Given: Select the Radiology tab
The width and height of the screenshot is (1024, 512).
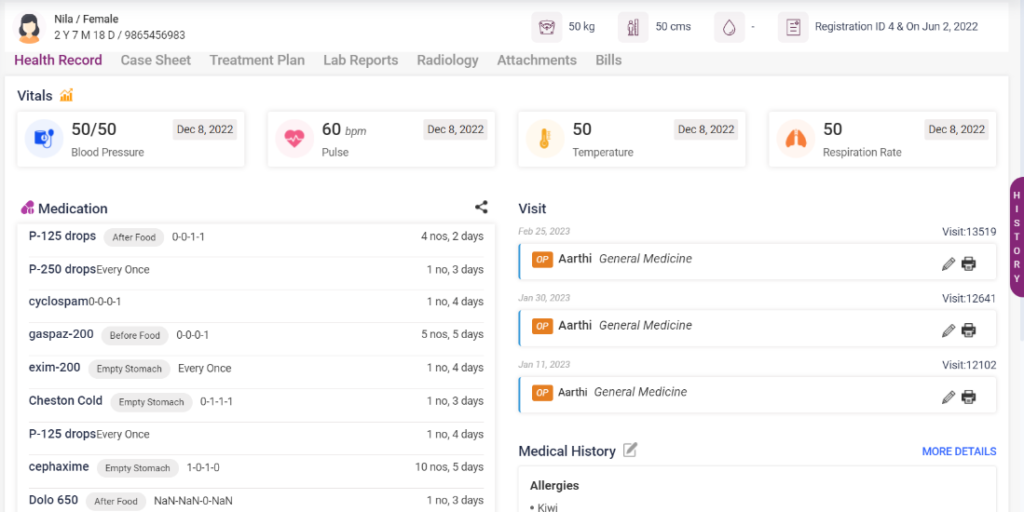Looking at the screenshot, I should (x=447, y=60).
